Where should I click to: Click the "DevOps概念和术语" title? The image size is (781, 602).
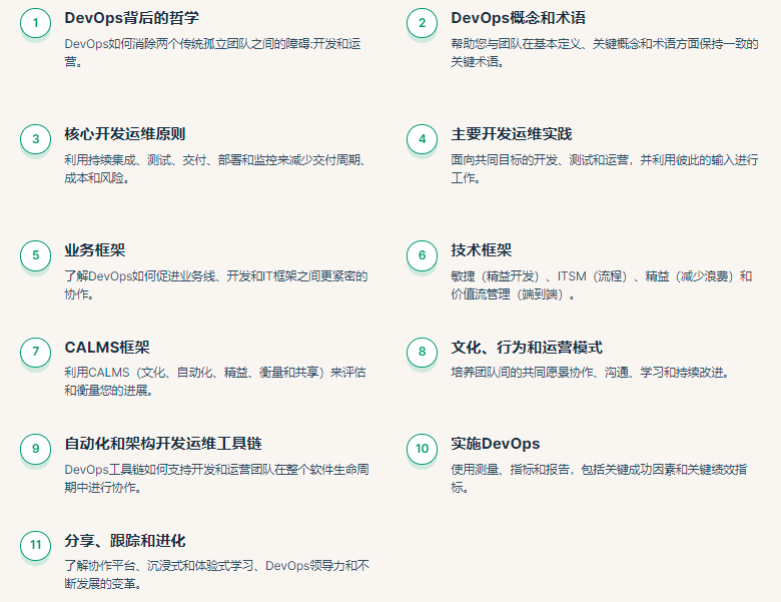pyautogui.click(x=518, y=18)
